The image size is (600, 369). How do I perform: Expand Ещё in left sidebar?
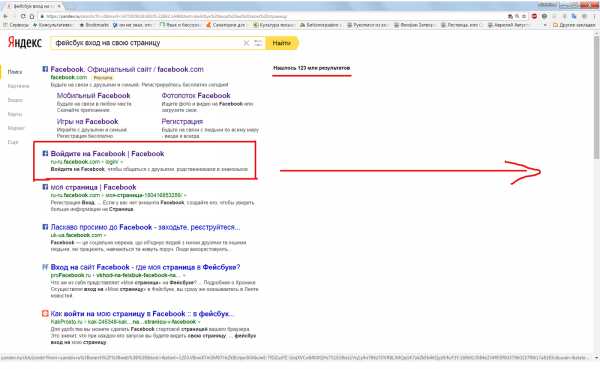13,142
